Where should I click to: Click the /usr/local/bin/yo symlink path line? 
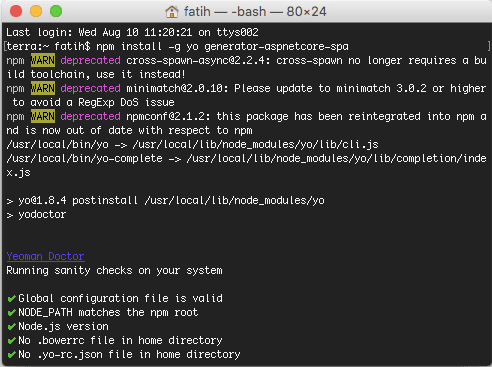pos(192,144)
